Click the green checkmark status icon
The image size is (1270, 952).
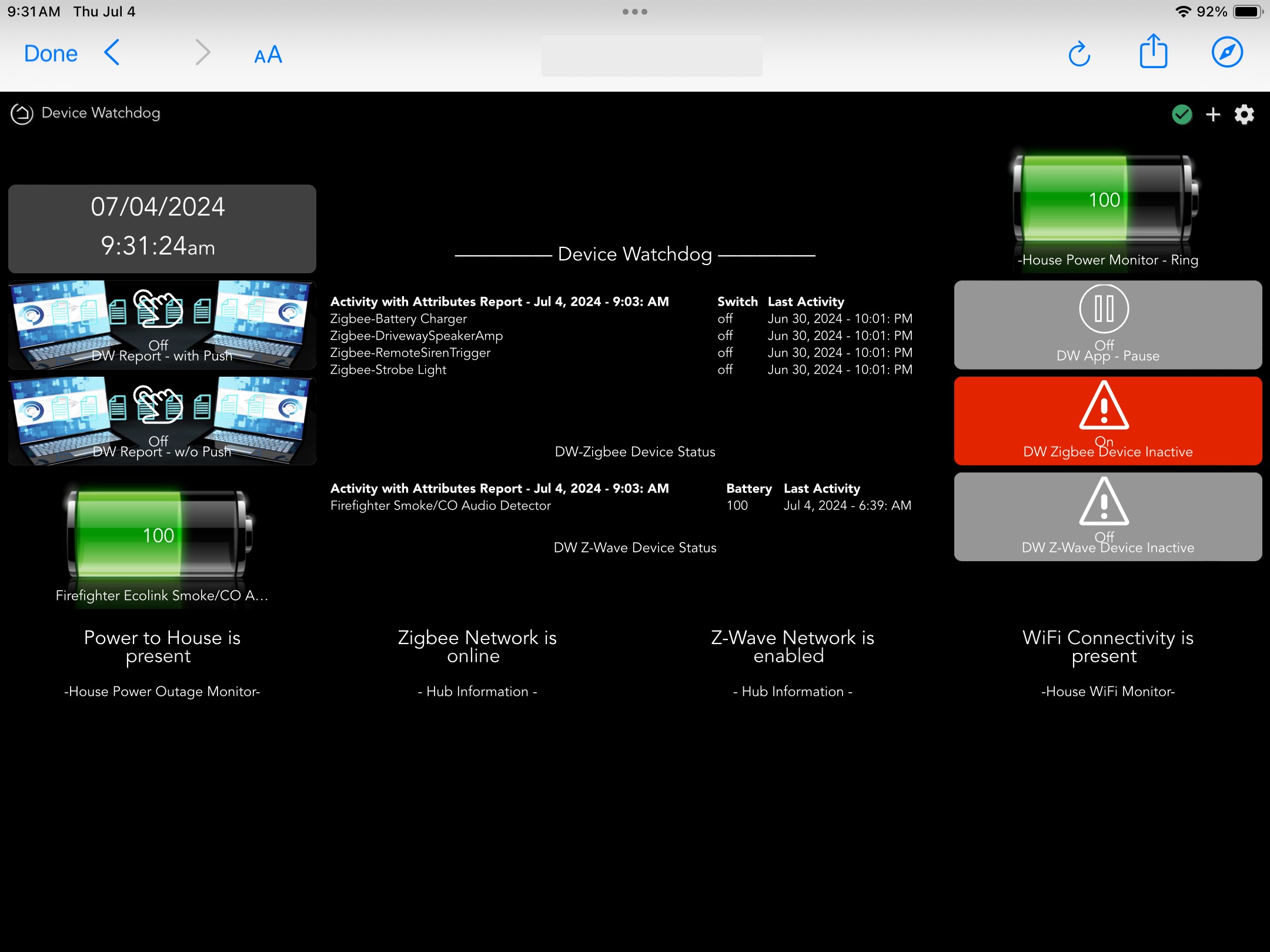tap(1182, 115)
